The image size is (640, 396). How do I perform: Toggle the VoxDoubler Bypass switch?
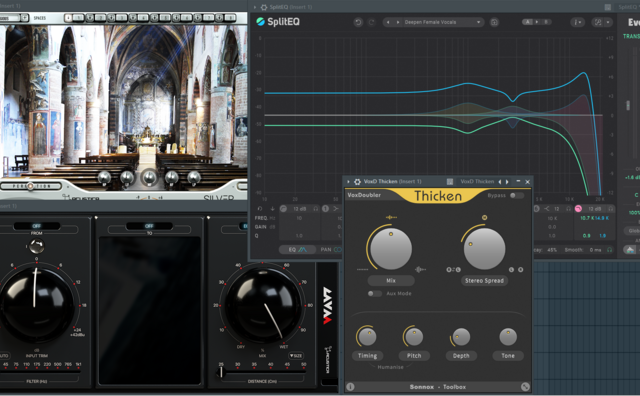point(516,196)
